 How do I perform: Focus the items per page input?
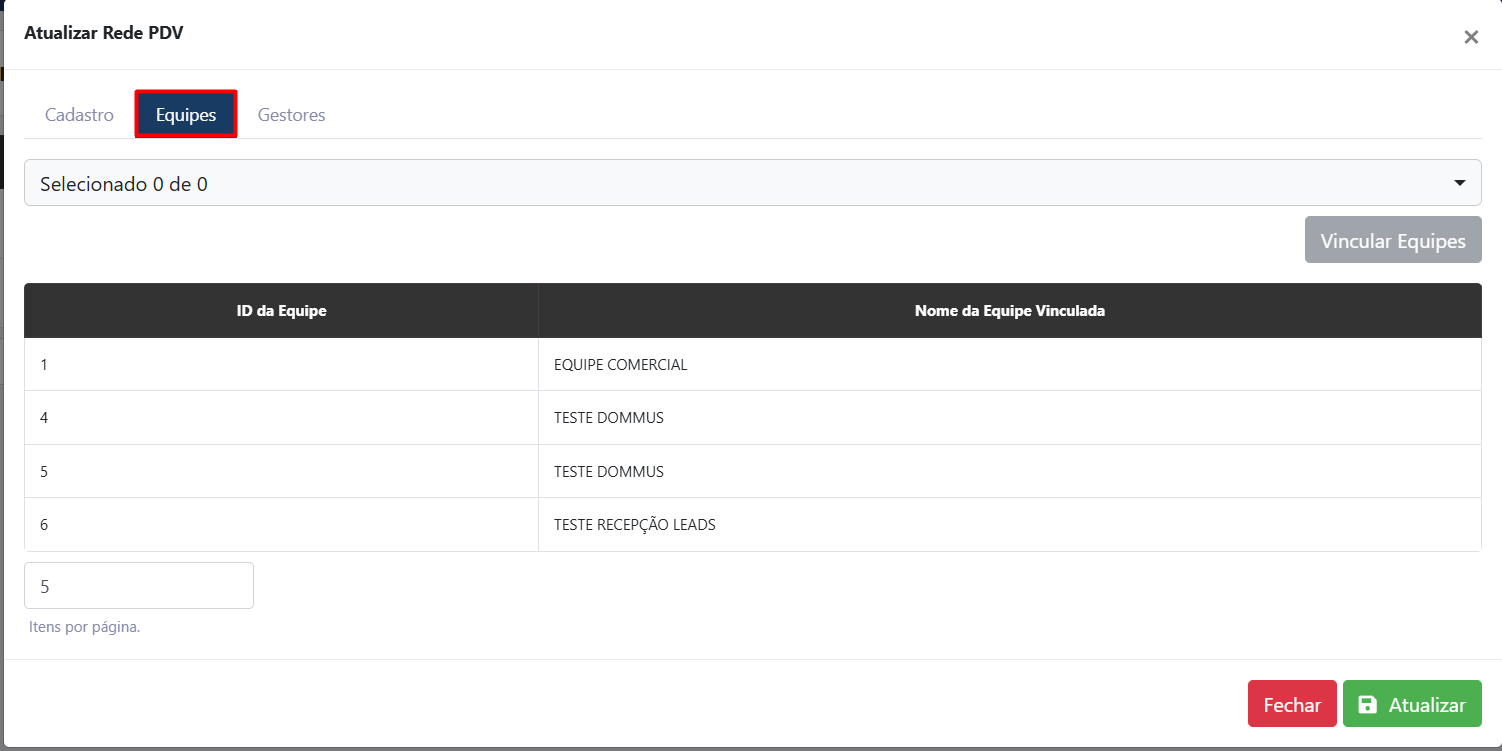coord(138,586)
